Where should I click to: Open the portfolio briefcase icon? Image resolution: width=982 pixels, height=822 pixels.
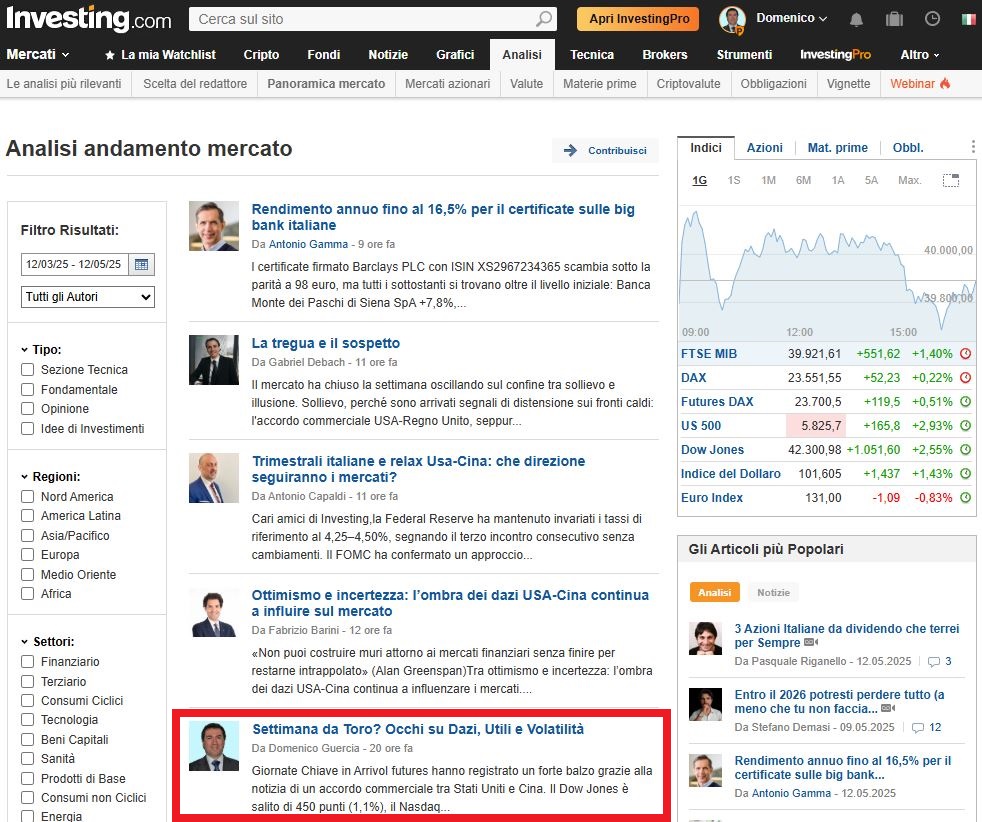894,19
